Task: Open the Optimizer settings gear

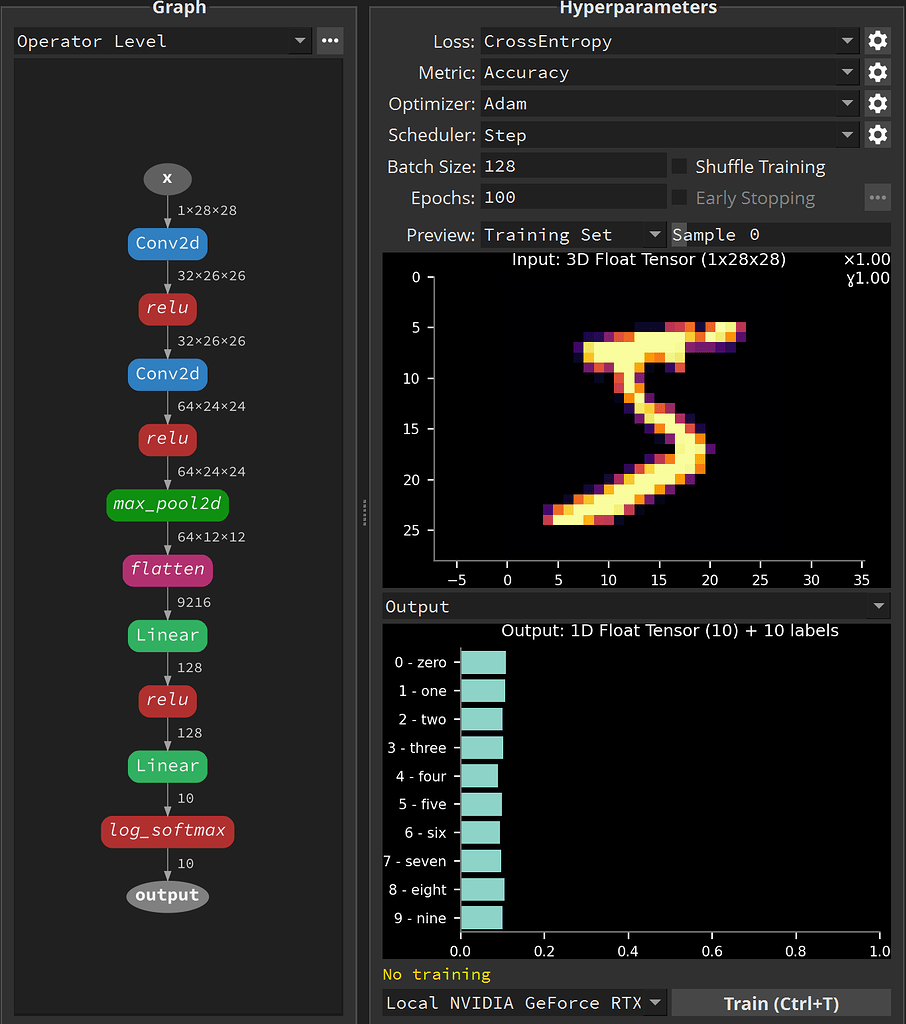Action: point(877,103)
